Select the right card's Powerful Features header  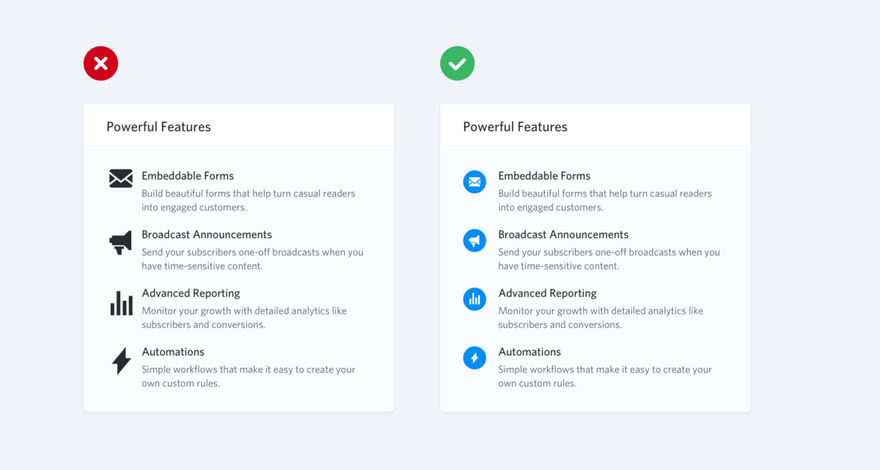coord(515,127)
